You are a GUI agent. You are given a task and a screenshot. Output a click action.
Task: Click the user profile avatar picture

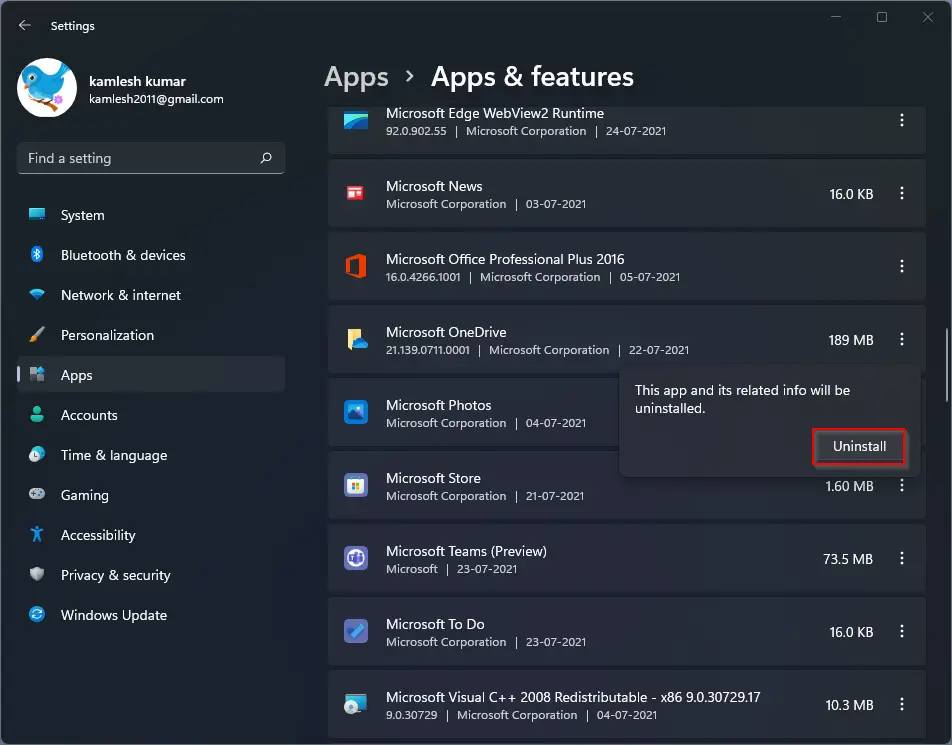(47, 87)
